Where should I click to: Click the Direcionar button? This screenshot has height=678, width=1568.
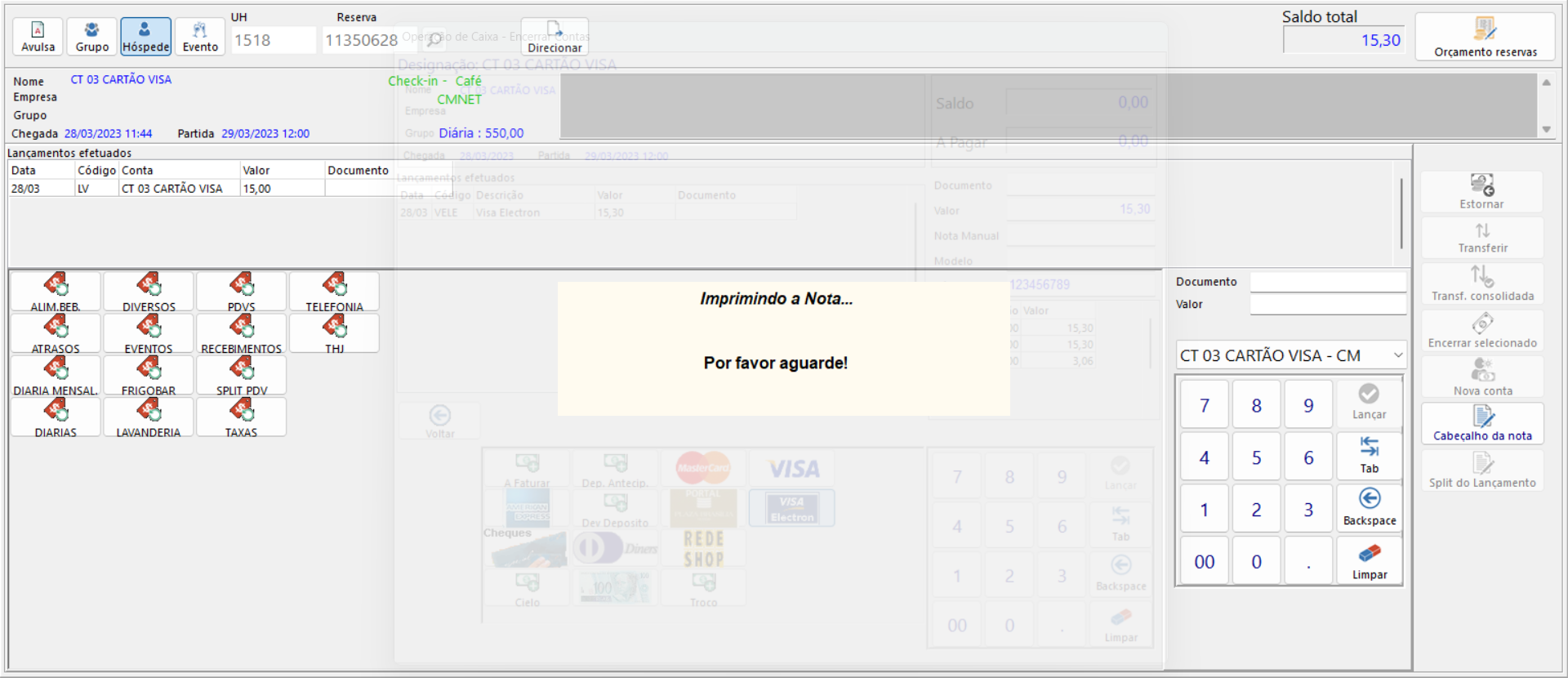pyautogui.click(x=555, y=37)
